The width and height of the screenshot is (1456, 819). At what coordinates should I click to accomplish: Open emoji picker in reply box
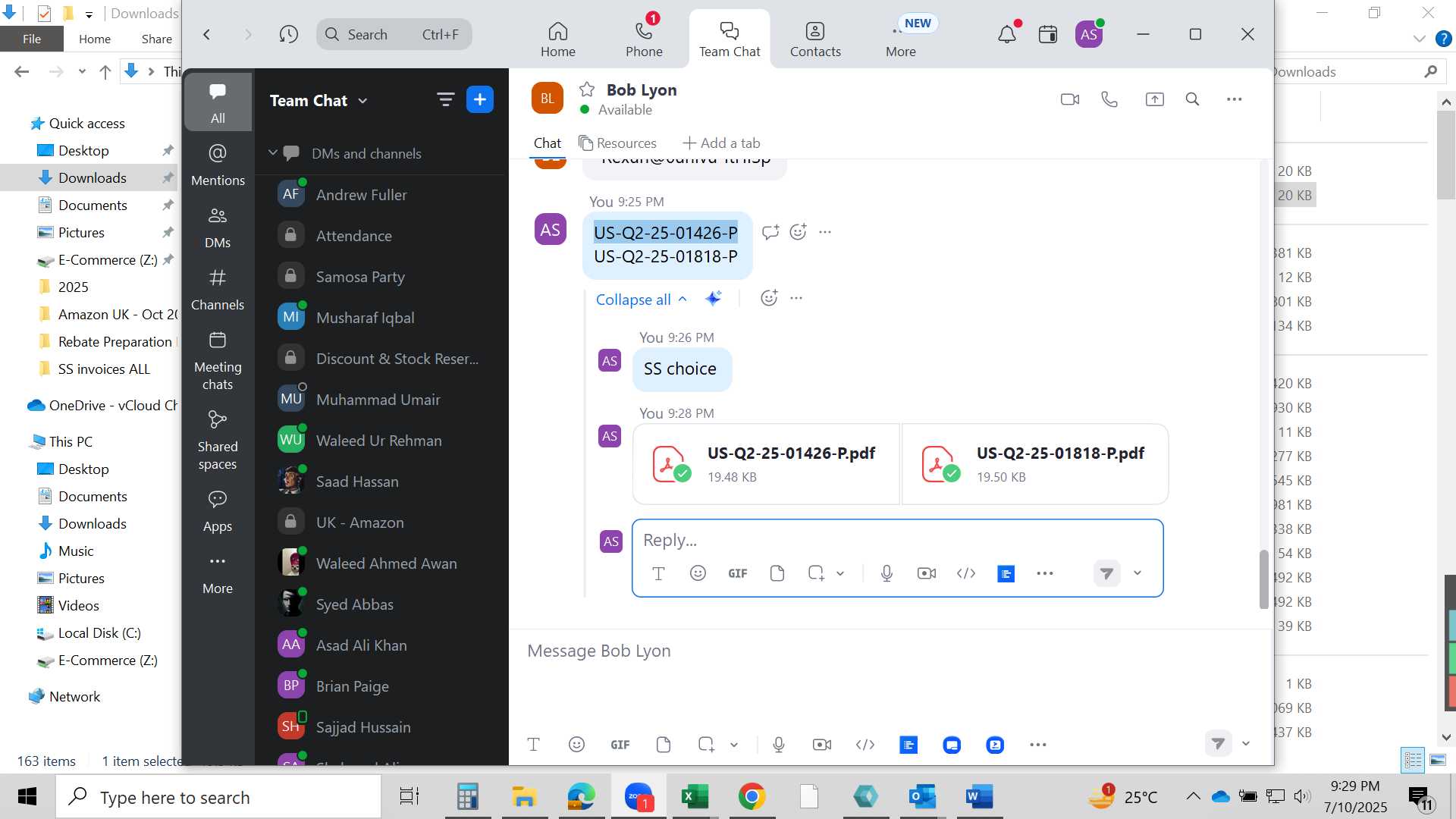pyautogui.click(x=698, y=573)
